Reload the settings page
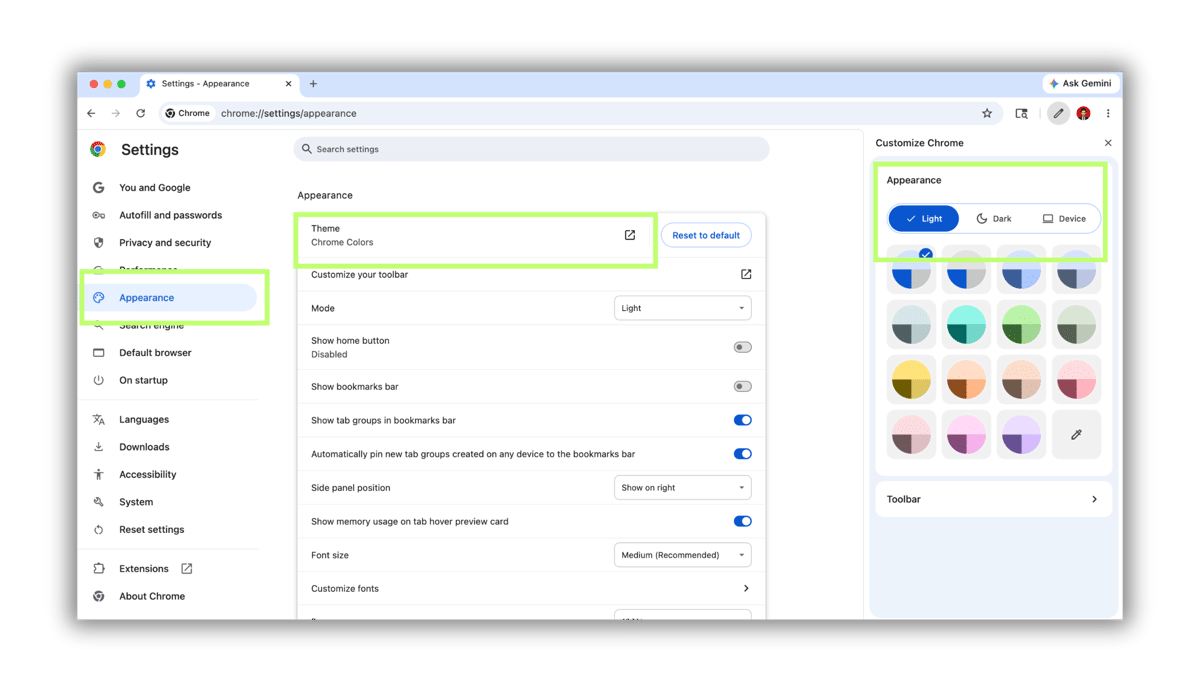Image resolution: width=1200 pixels, height=698 pixels. 141,113
